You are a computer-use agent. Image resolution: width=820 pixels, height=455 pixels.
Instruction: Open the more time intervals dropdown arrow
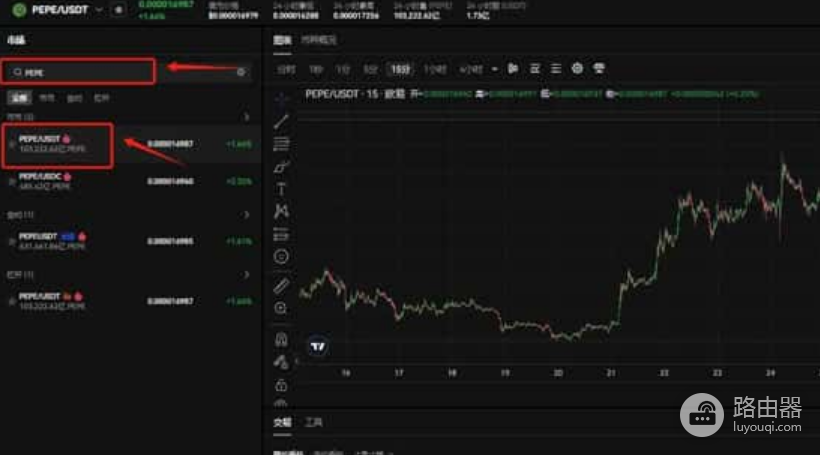point(494,69)
